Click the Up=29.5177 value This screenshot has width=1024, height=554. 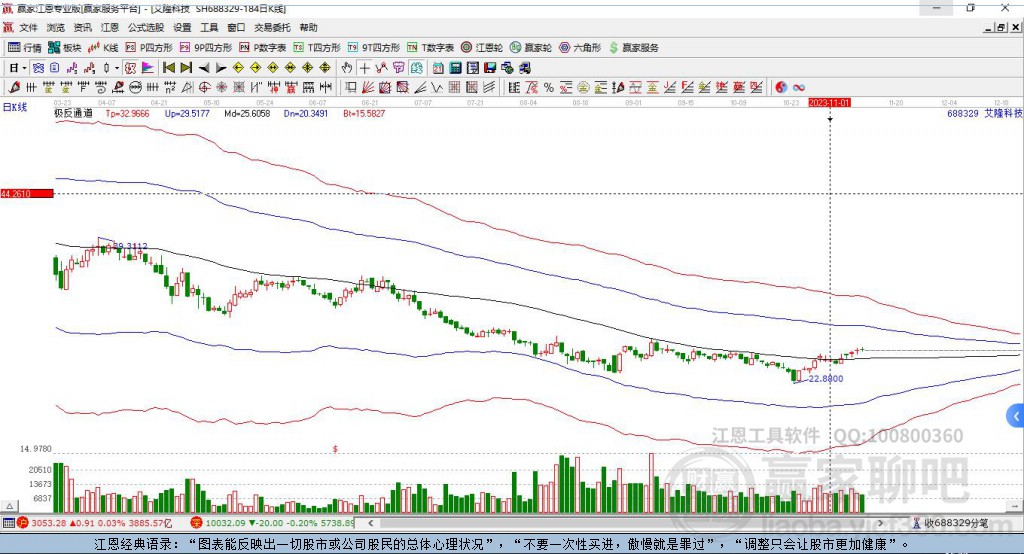[x=187, y=114]
